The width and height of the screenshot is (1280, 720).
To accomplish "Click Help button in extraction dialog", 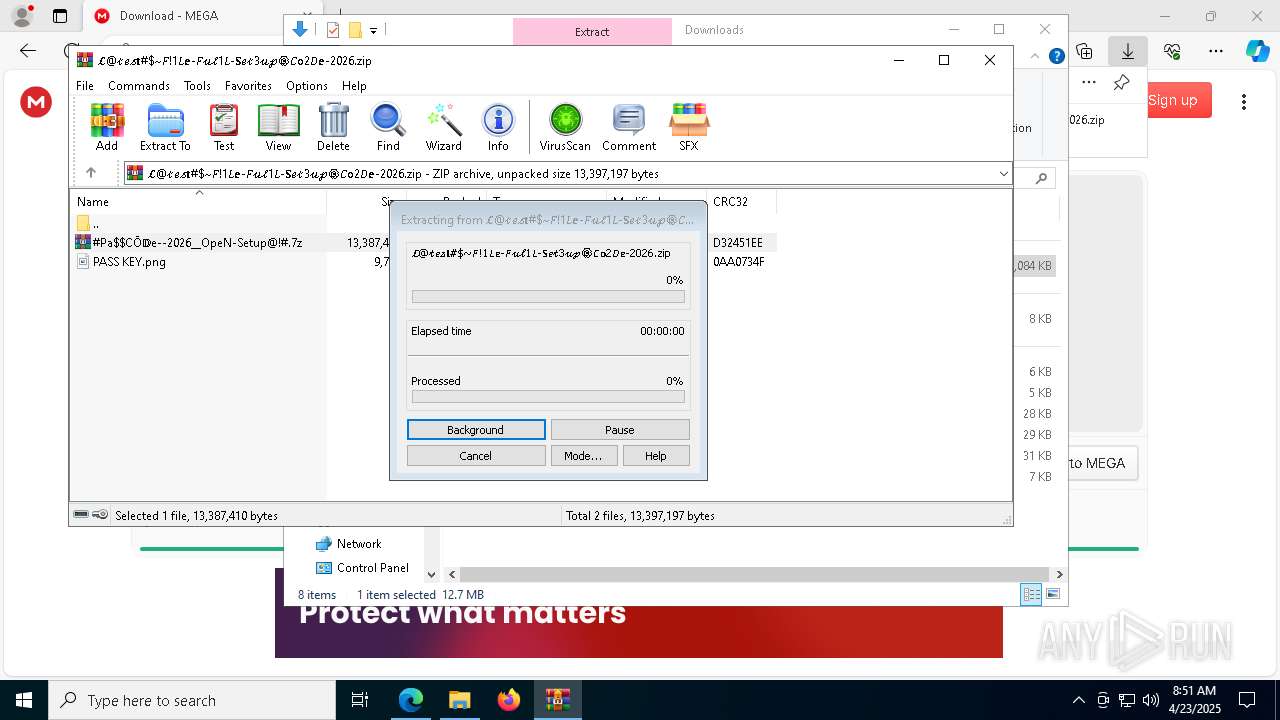I will 656,455.
